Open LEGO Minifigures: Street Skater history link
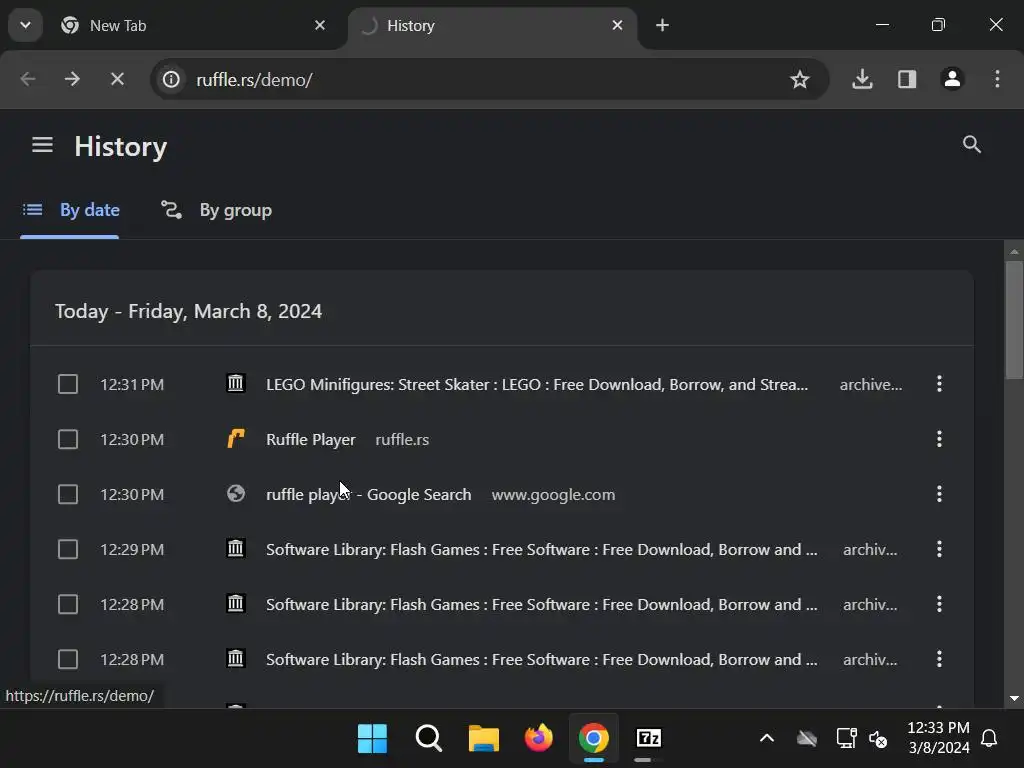The height and width of the screenshot is (768, 1024). point(537,384)
